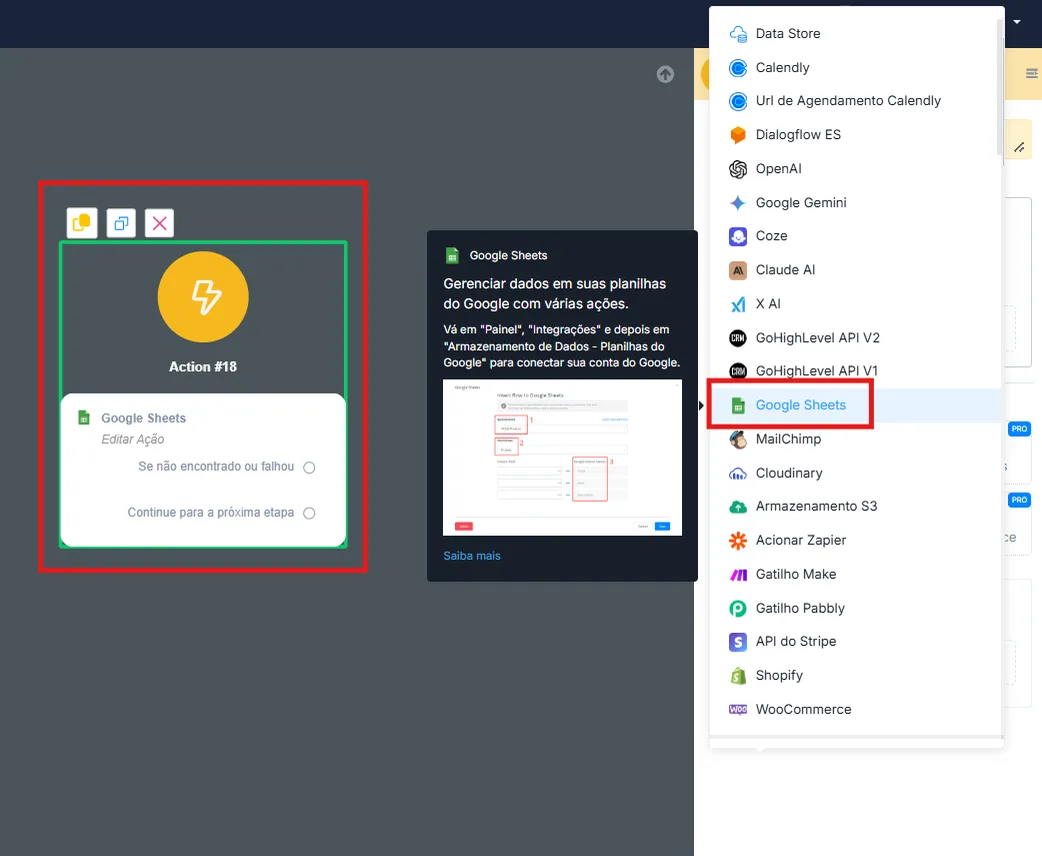The width and height of the screenshot is (1042, 856).
Task: Click the Cloudinary cloud icon
Action: coord(738,473)
